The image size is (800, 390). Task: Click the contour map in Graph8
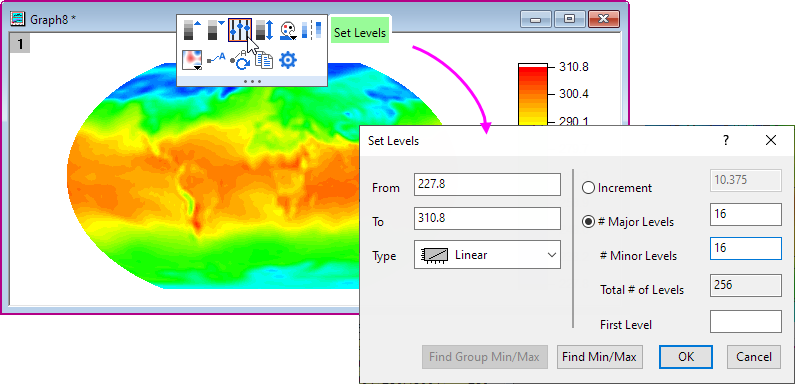(214, 176)
